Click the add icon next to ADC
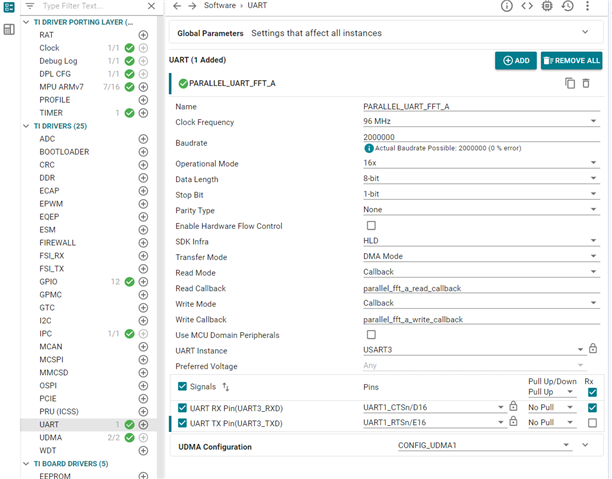612x479 pixels. [x=143, y=139]
